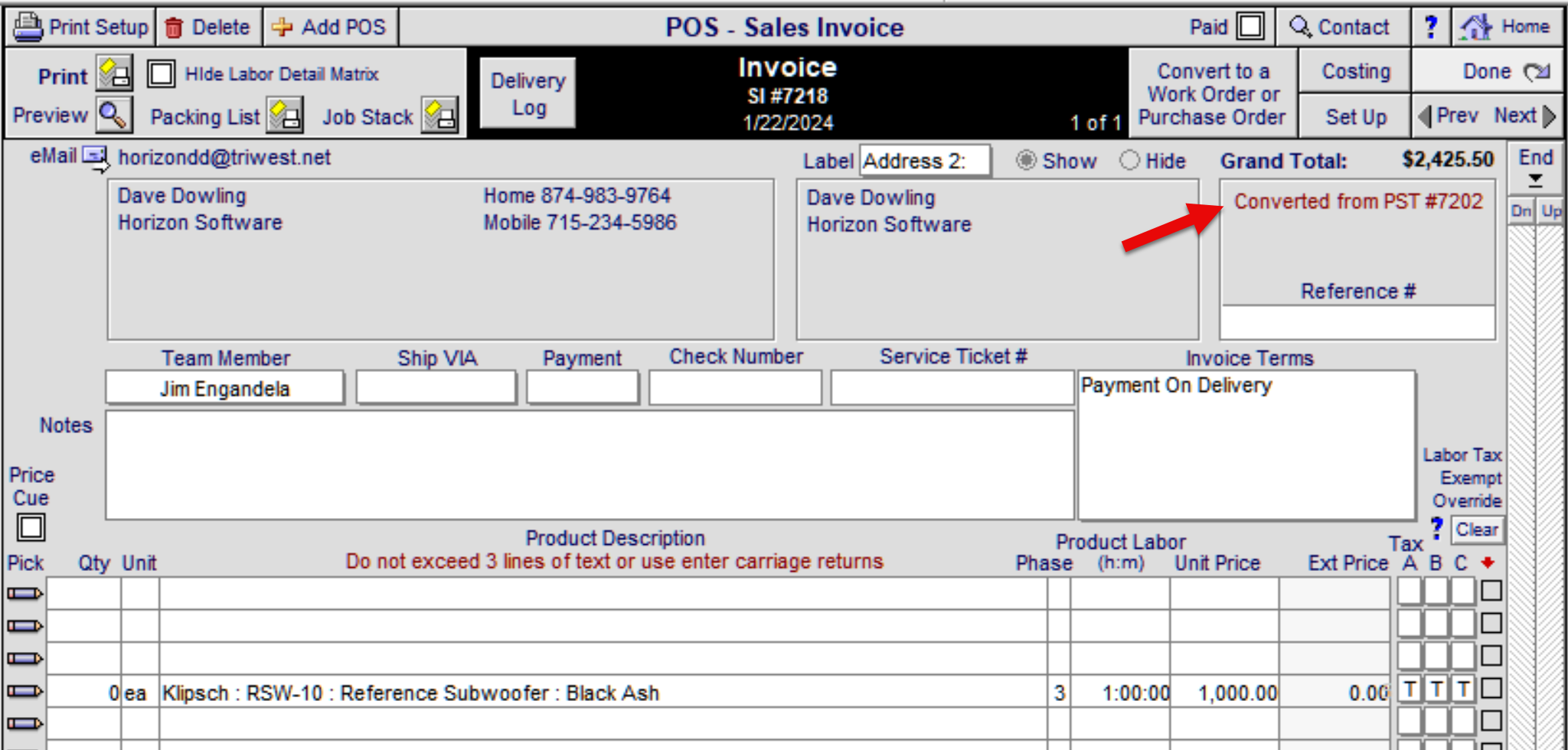This screenshot has height=750, width=1568.
Task: Click the Preview magnifier icon
Action: tap(115, 115)
